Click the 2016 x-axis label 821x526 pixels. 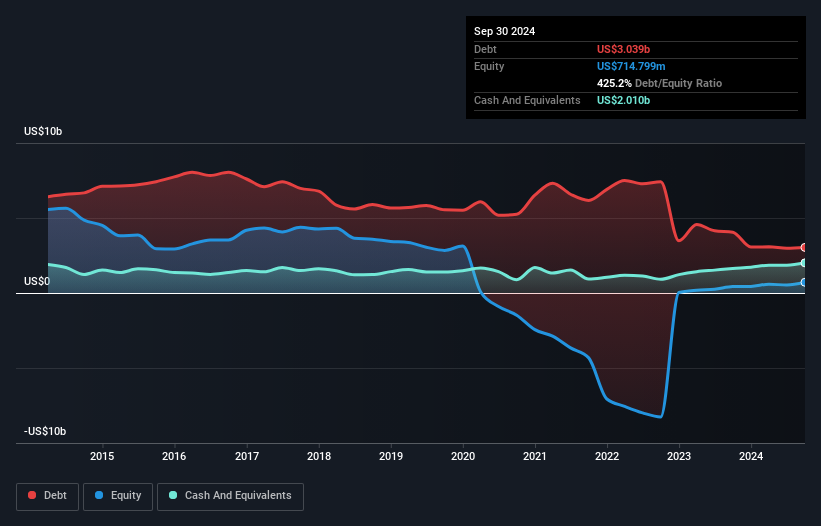tap(174, 456)
